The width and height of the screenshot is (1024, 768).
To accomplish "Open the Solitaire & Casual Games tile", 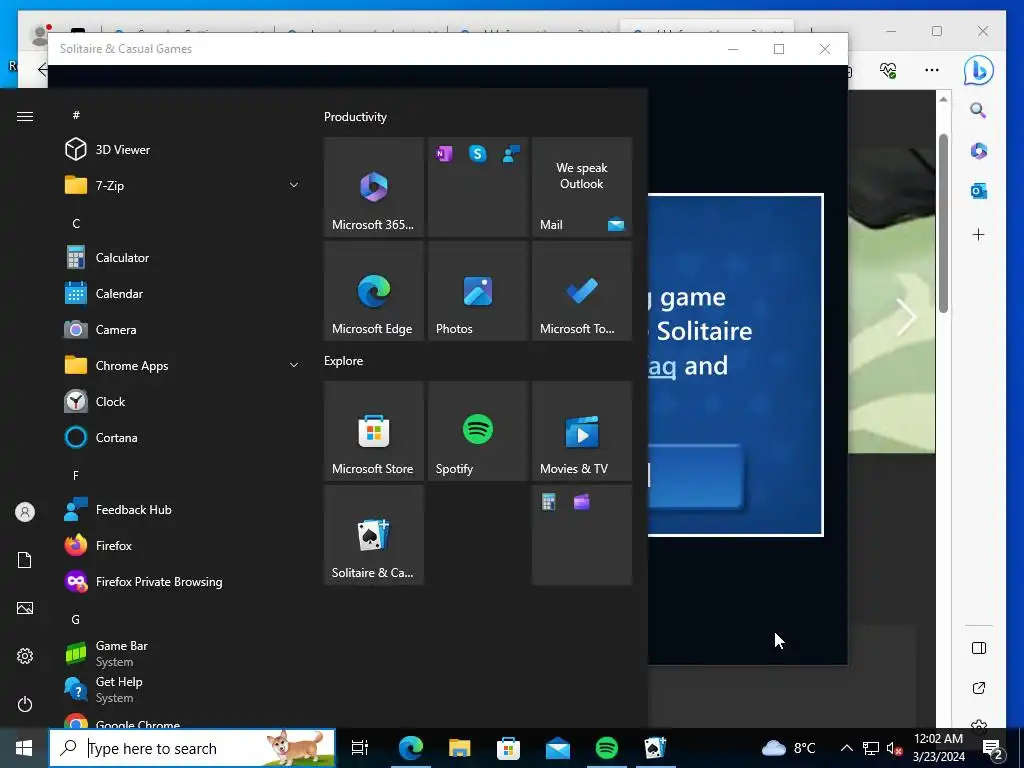I will [x=374, y=535].
